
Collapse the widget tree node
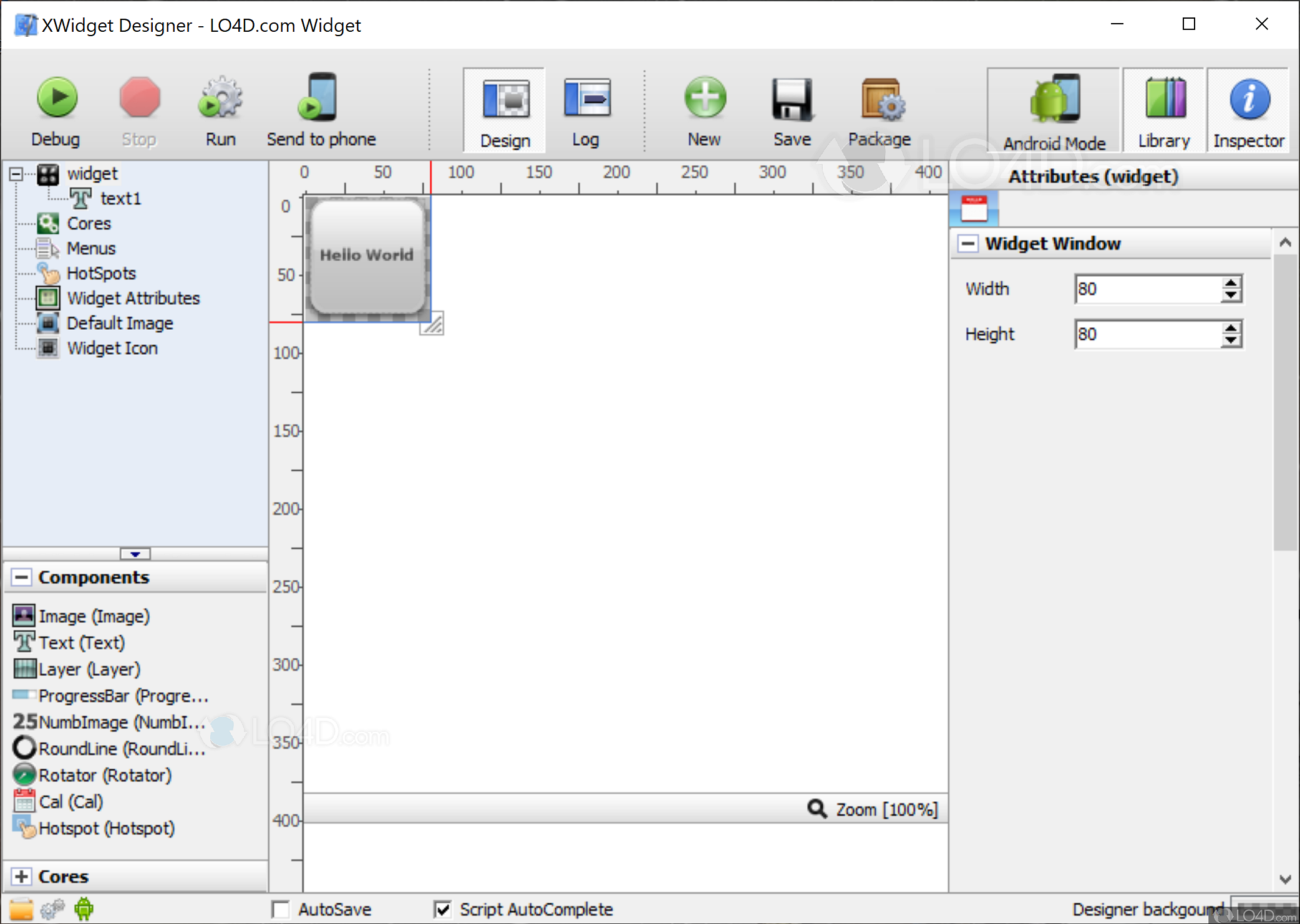[16, 174]
